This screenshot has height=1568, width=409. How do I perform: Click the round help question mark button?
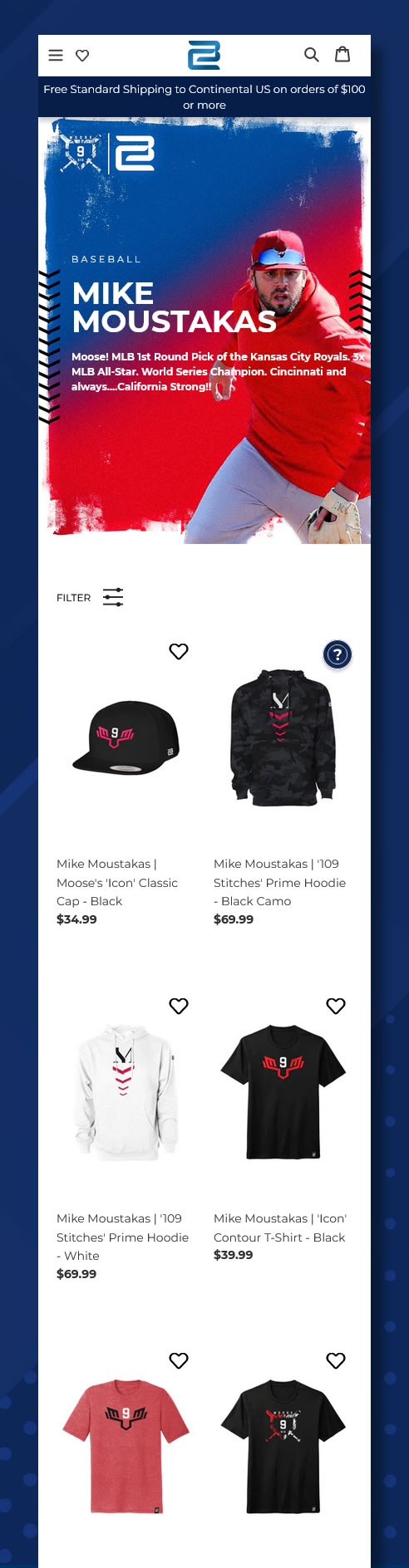[x=338, y=654]
